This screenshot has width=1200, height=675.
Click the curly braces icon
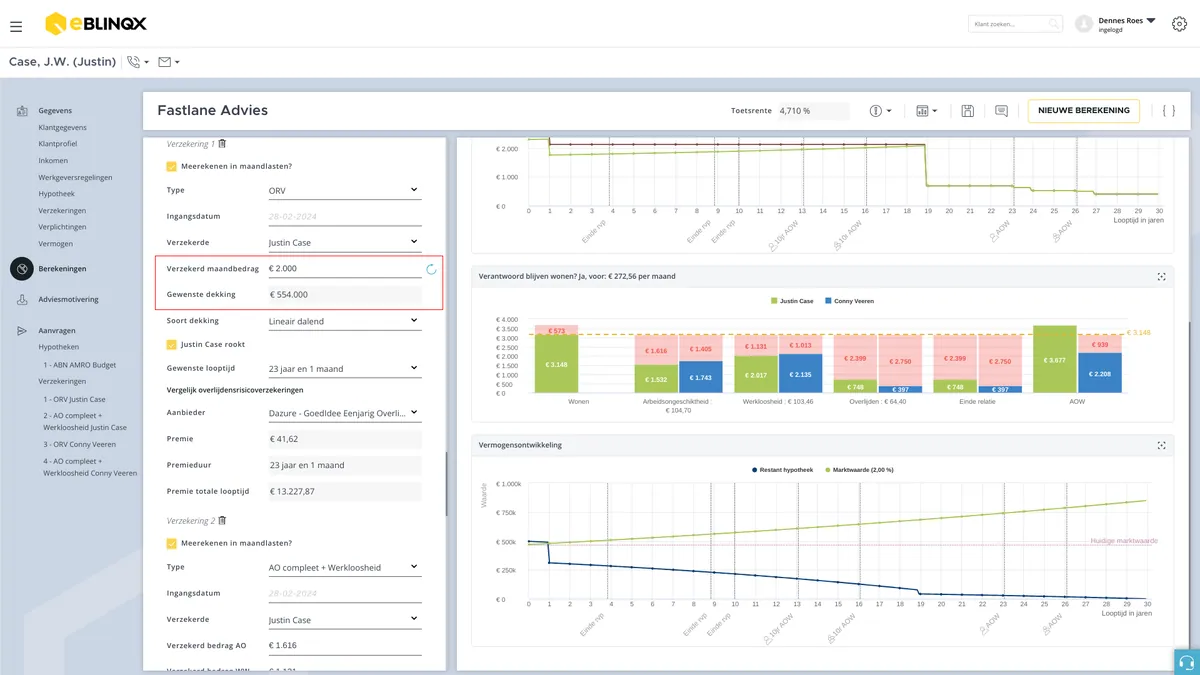pos(1168,111)
